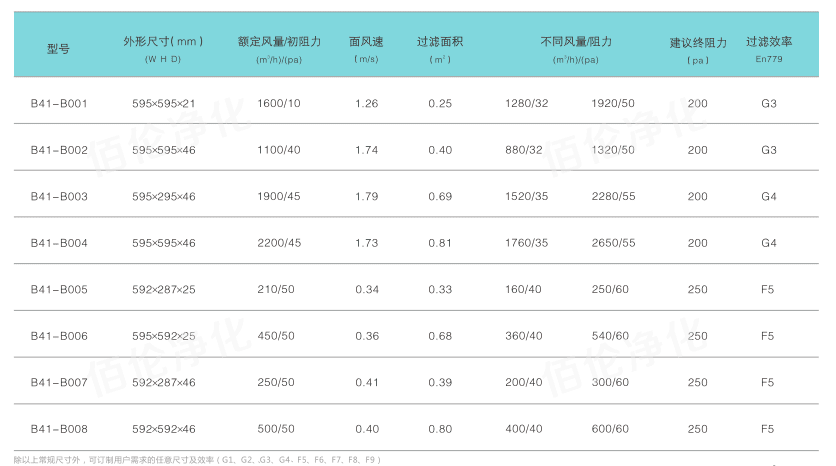Click value 400/40
Viewport: 836px width, 466px height.
click(524, 429)
